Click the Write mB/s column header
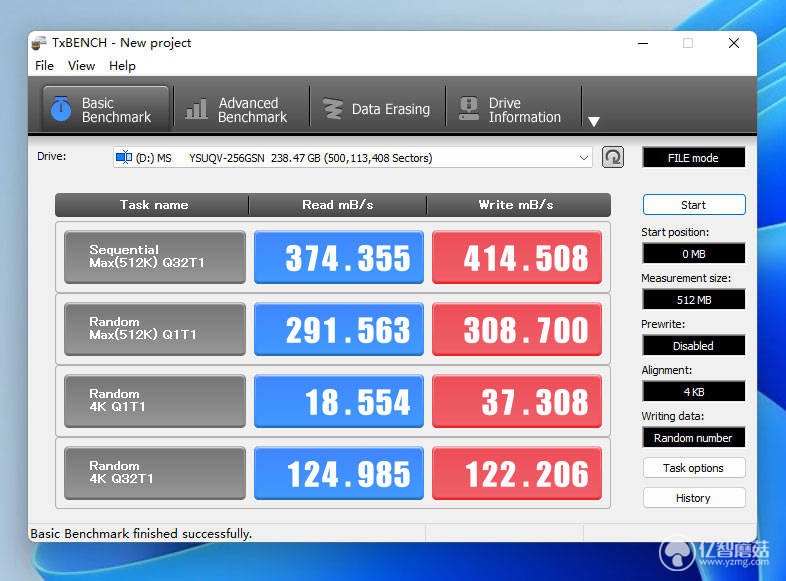786x581 pixels. (x=518, y=205)
